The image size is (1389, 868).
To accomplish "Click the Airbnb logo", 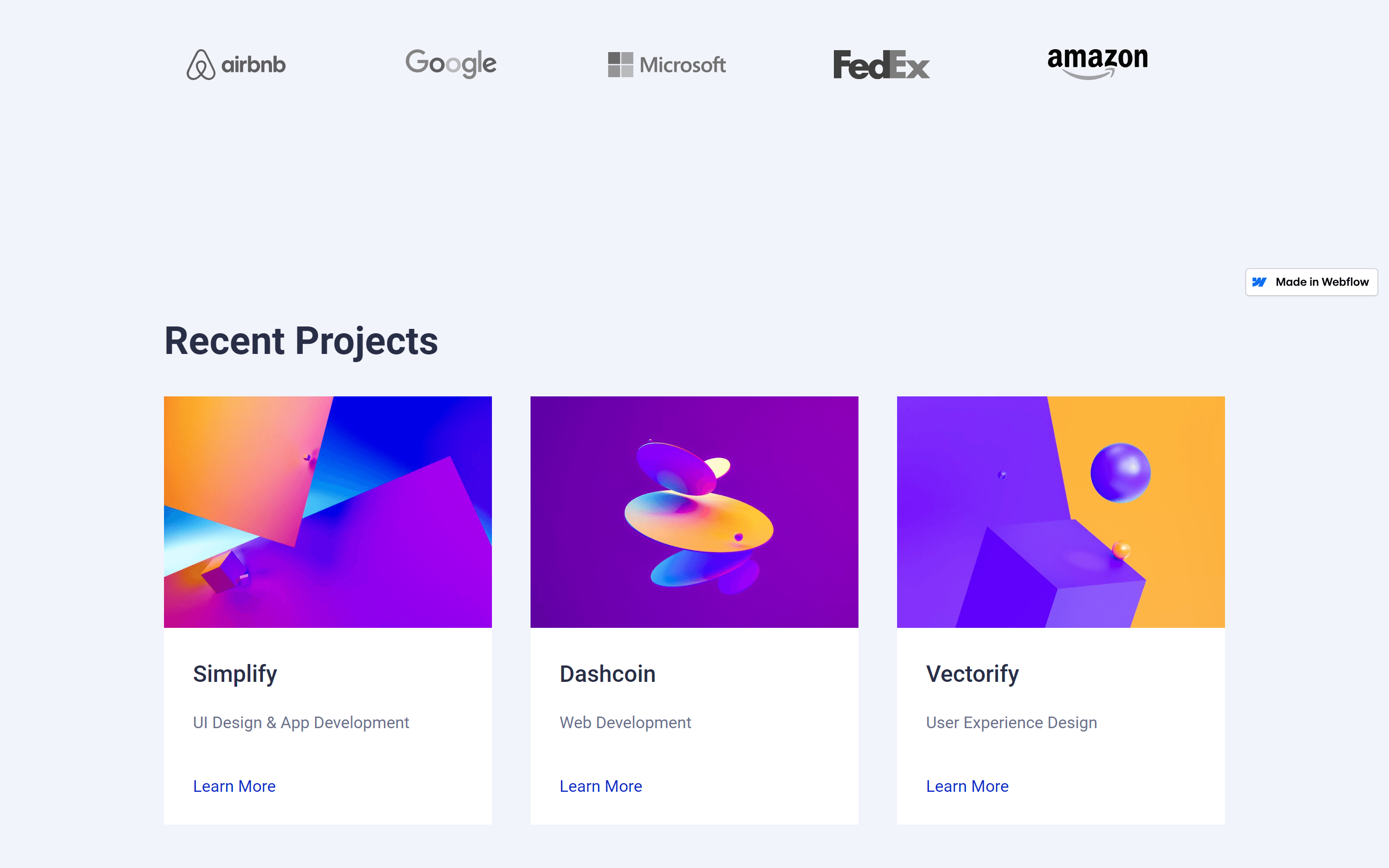I will 236,64.
